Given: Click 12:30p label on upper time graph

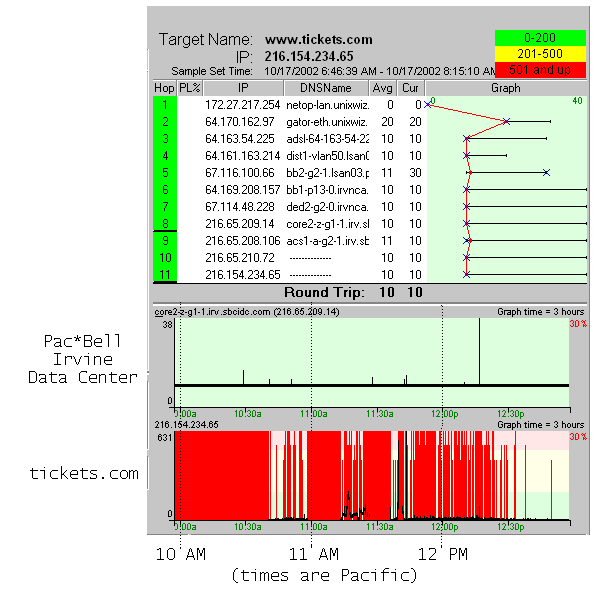Looking at the screenshot, I should point(510,414).
